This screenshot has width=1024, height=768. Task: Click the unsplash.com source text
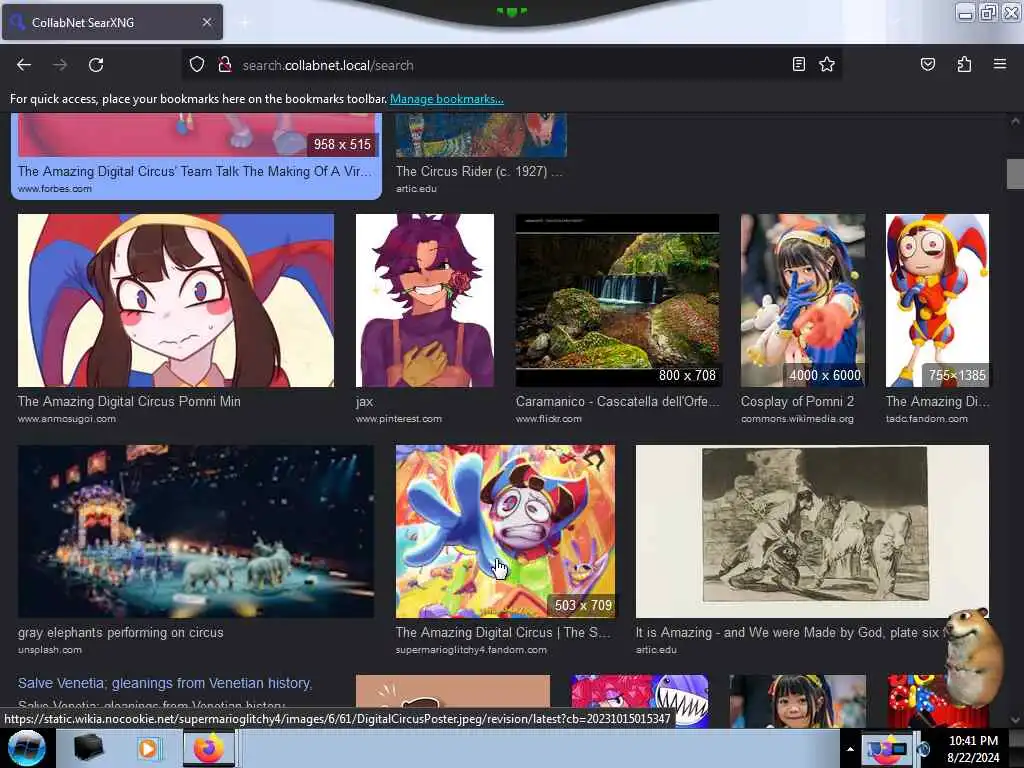50,650
